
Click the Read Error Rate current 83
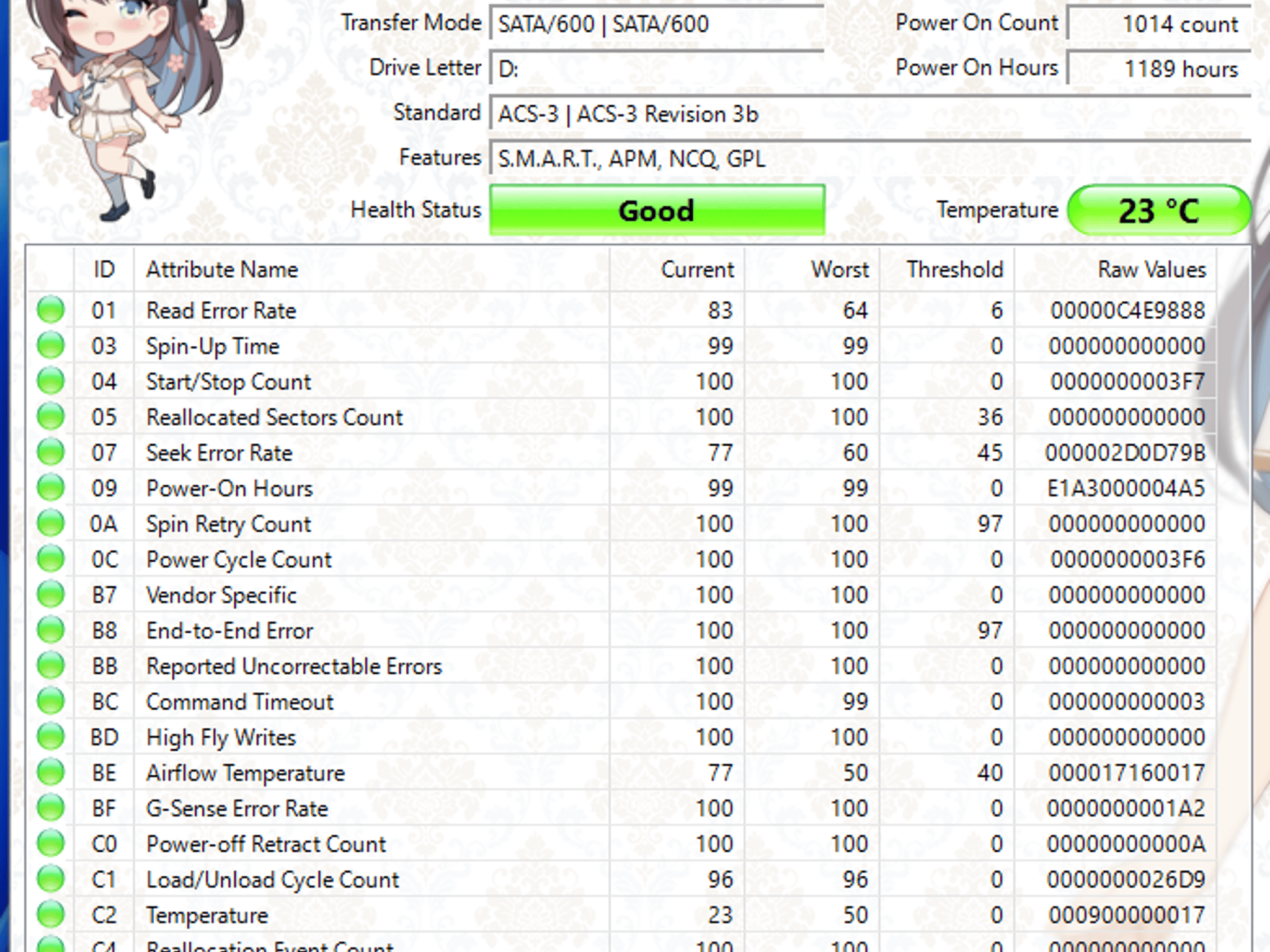point(721,311)
